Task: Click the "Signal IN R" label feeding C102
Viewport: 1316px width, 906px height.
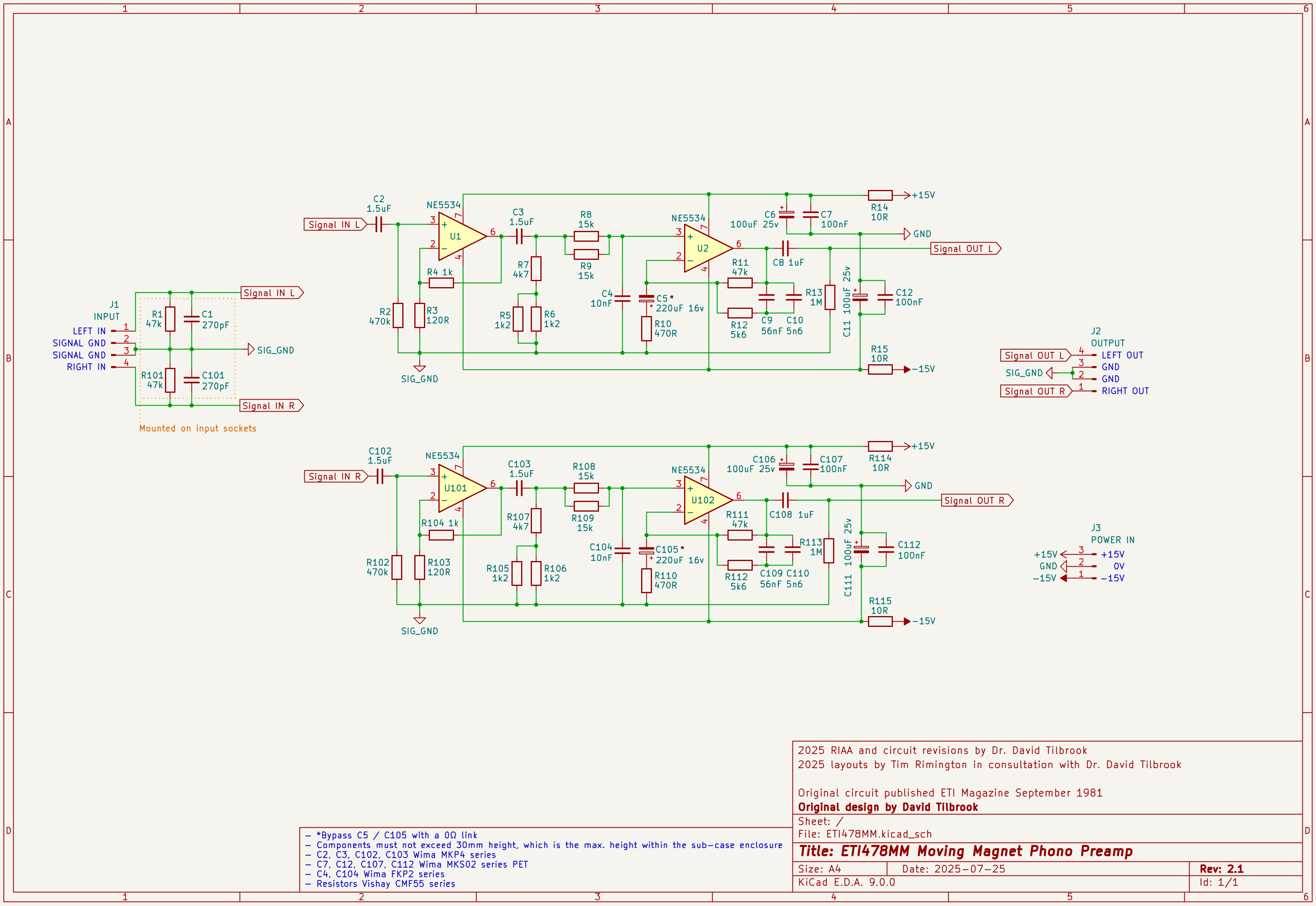Action: tap(336, 476)
